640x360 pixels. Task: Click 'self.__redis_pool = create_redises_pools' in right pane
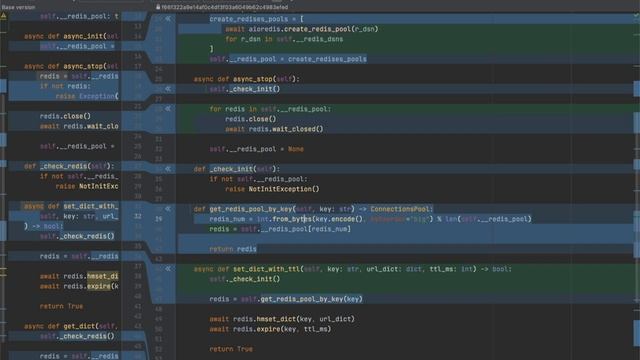tap(288, 59)
